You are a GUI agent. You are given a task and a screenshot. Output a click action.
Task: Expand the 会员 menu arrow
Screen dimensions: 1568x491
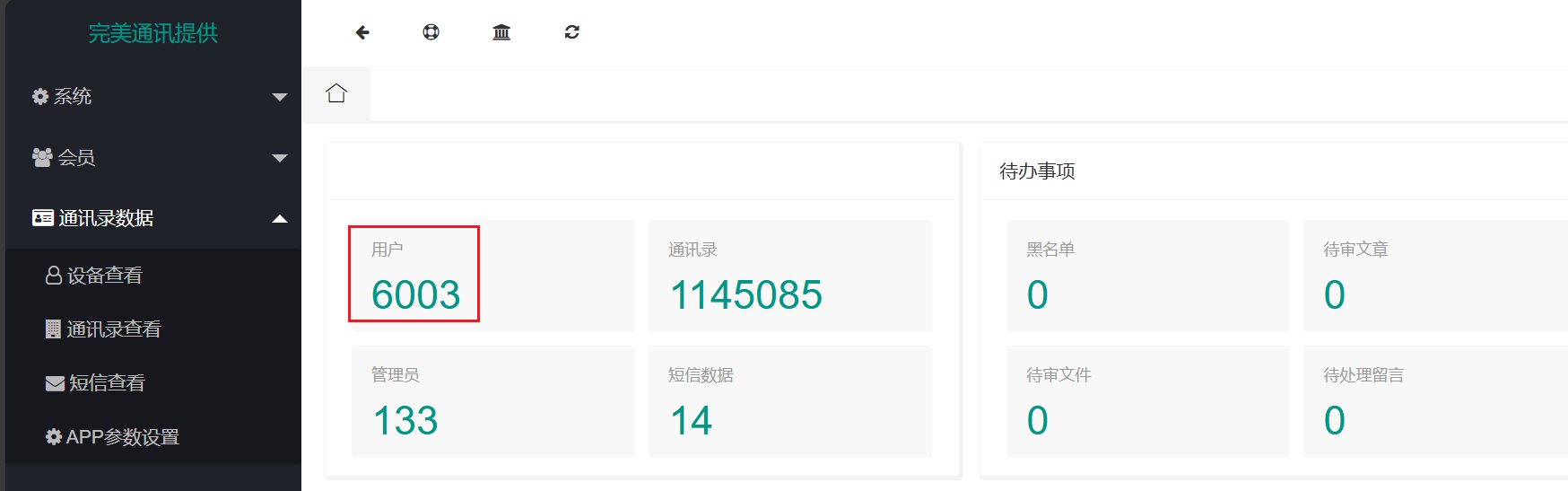point(279,158)
